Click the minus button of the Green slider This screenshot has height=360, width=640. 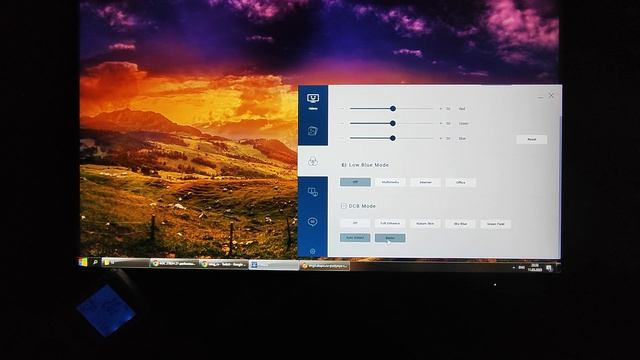[x=343, y=123]
